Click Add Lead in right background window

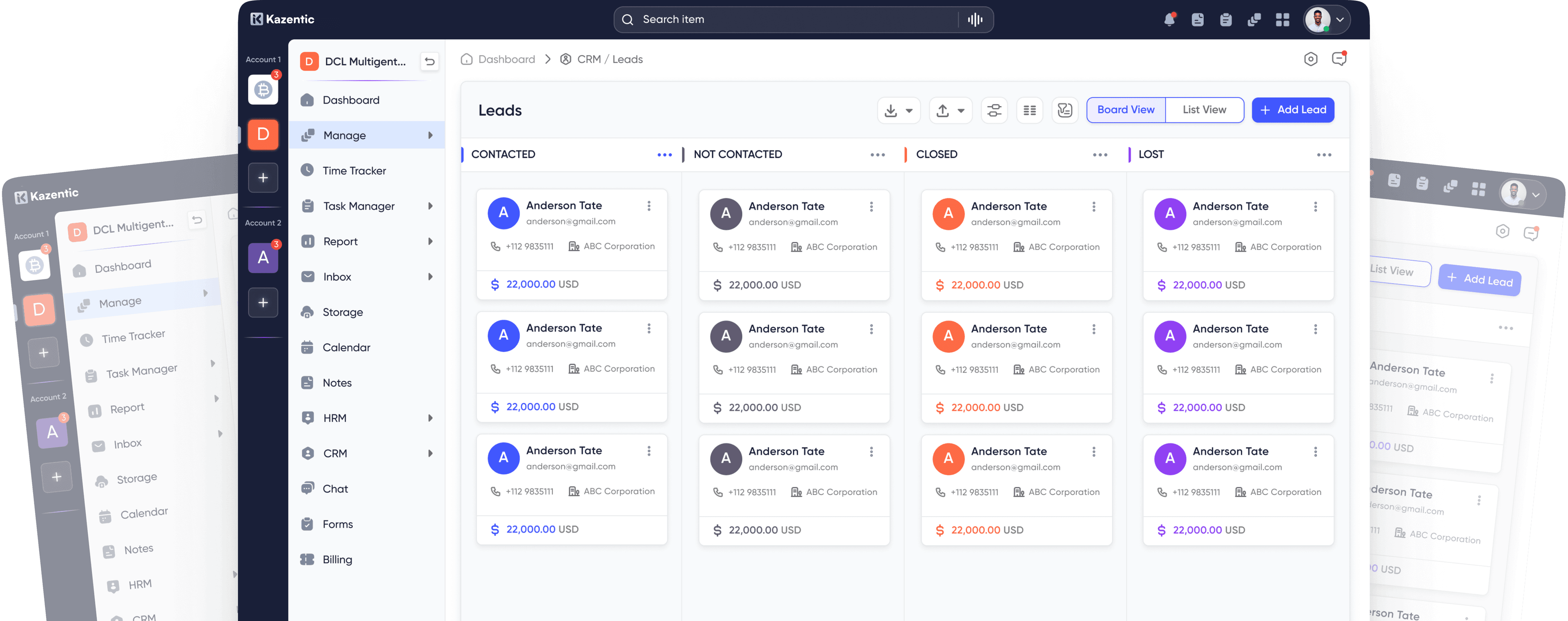coord(1480,279)
